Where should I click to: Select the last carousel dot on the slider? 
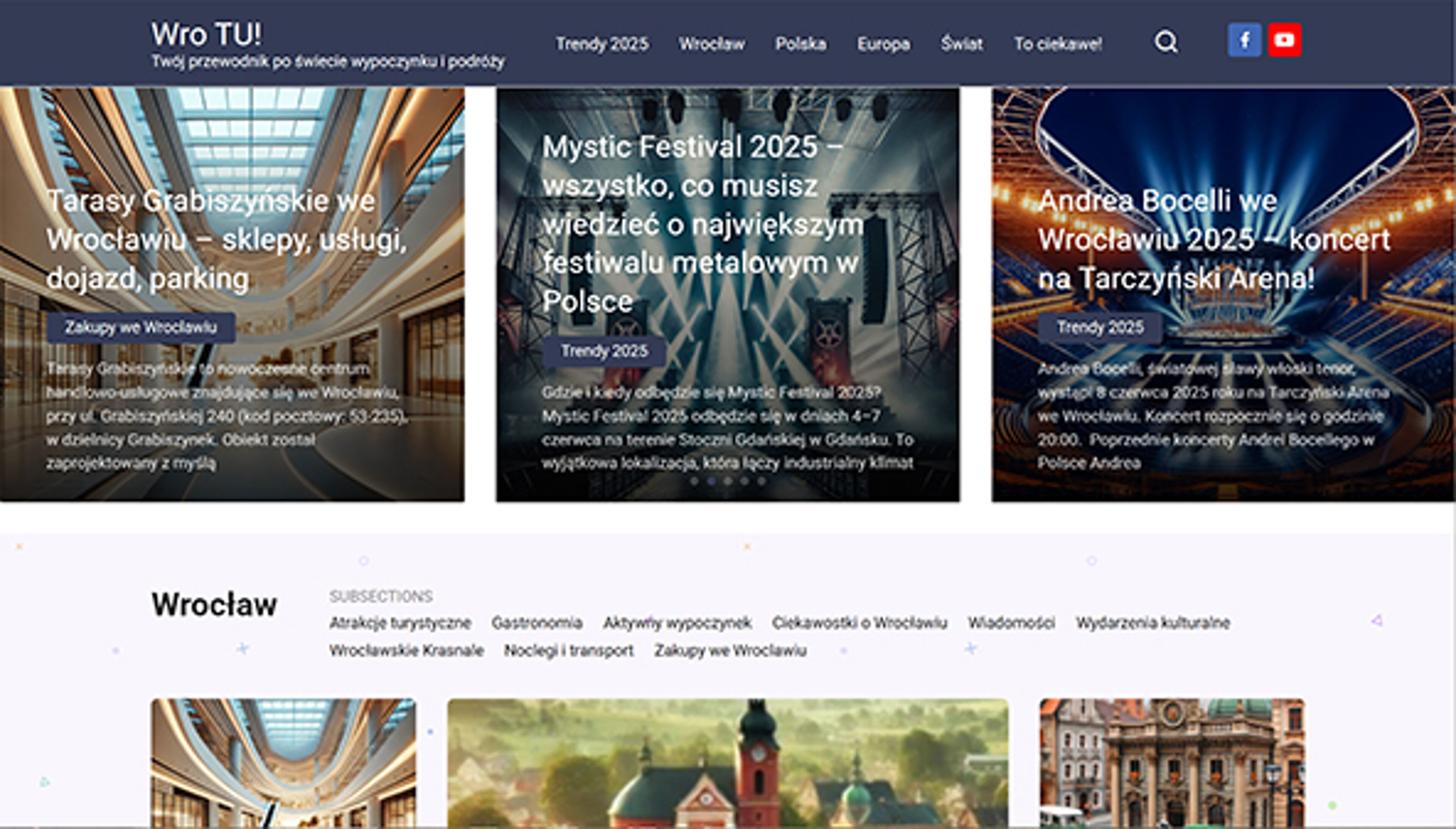[x=761, y=481]
